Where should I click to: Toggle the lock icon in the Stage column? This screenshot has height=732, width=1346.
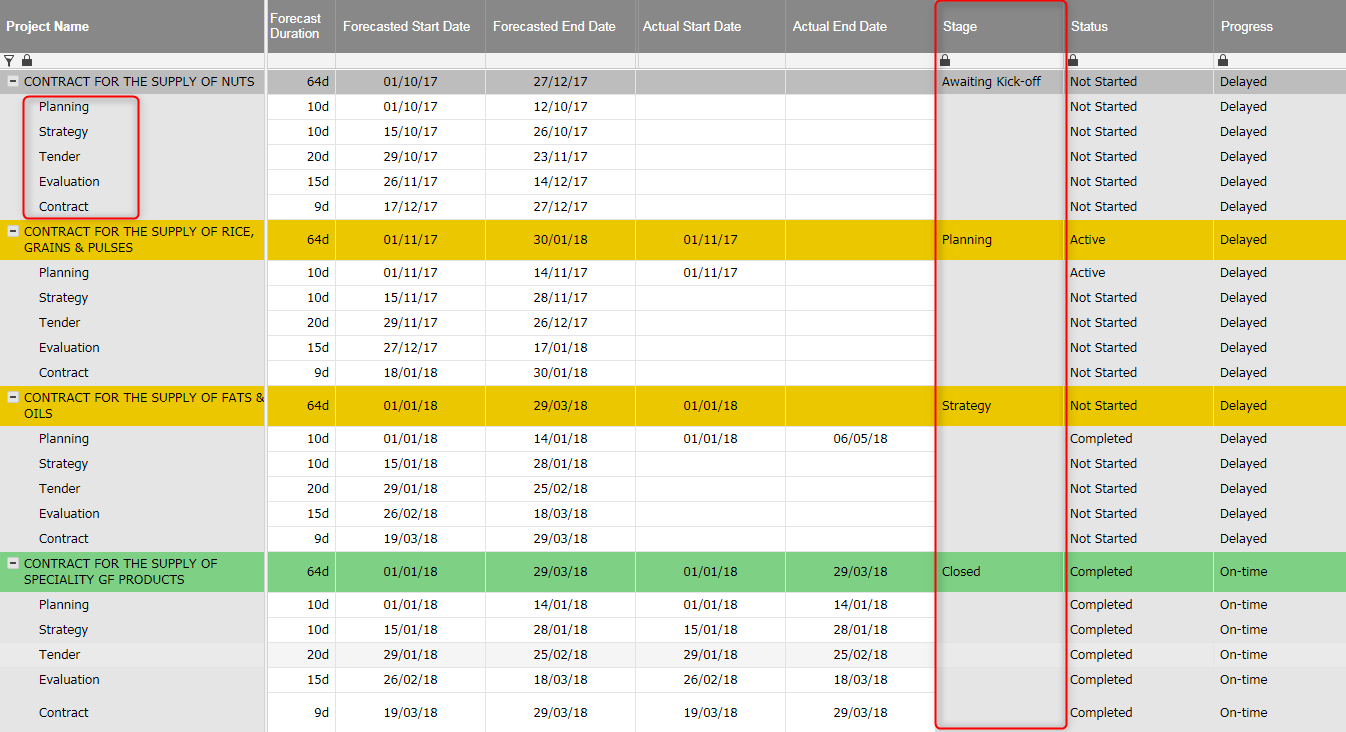click(944, 60)
